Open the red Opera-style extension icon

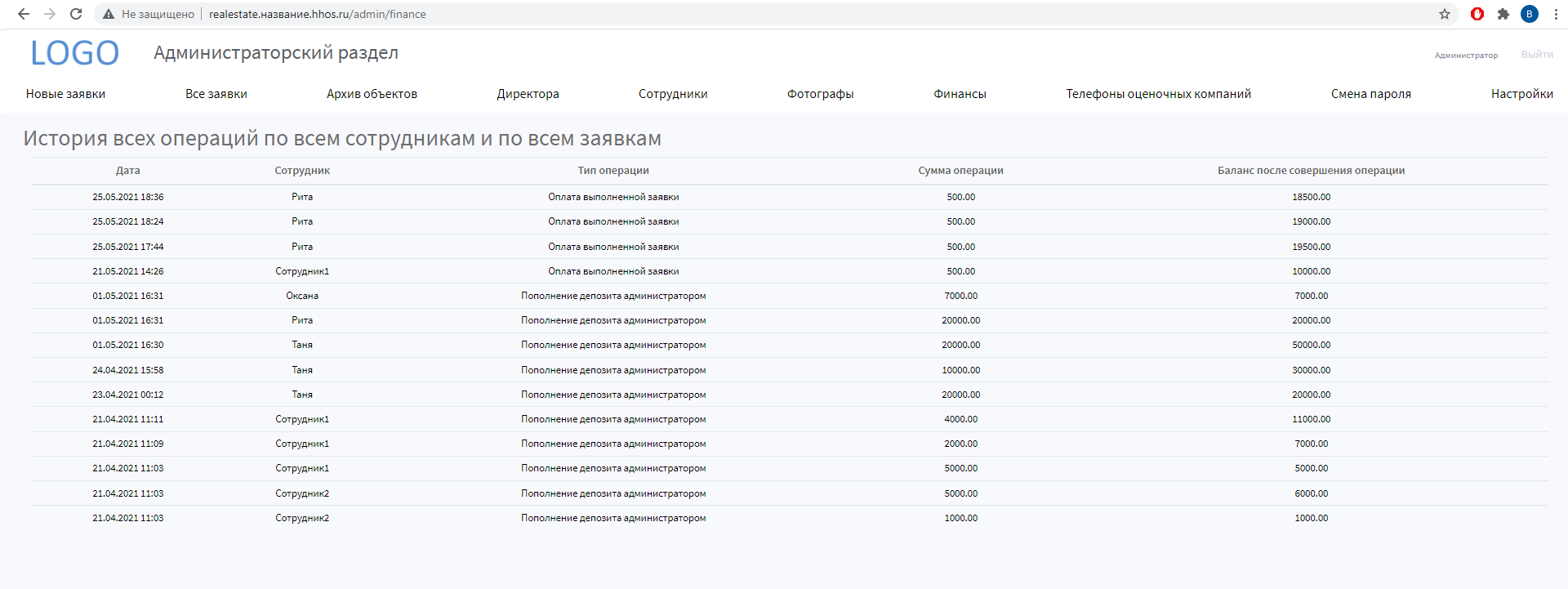click(x=1477, y=14)
